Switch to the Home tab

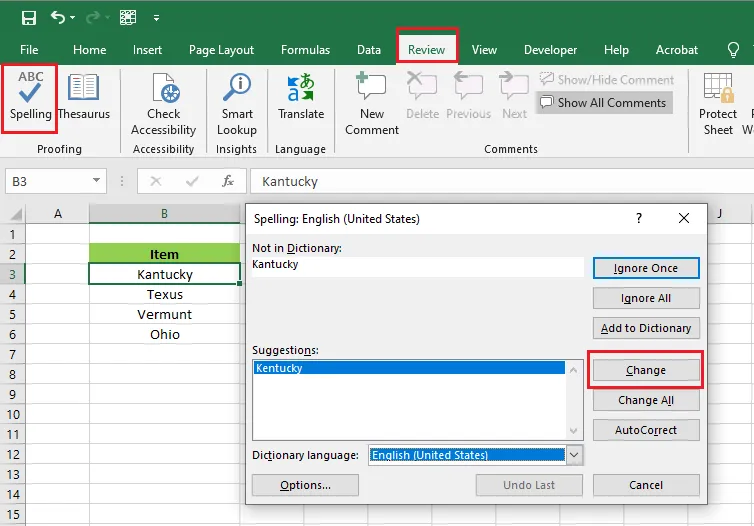click(89, 50)
